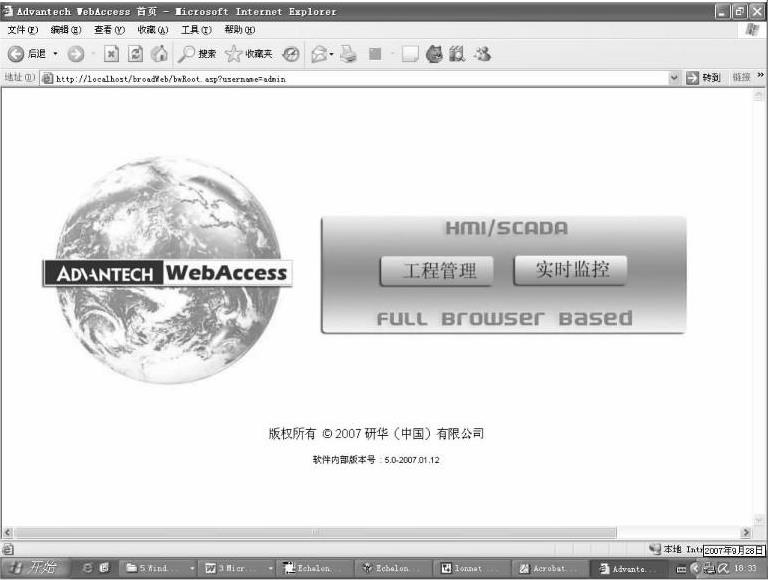Click the 转到 (Go) button
This screenshot has height=580, width=768.
[x=703, y=78]
